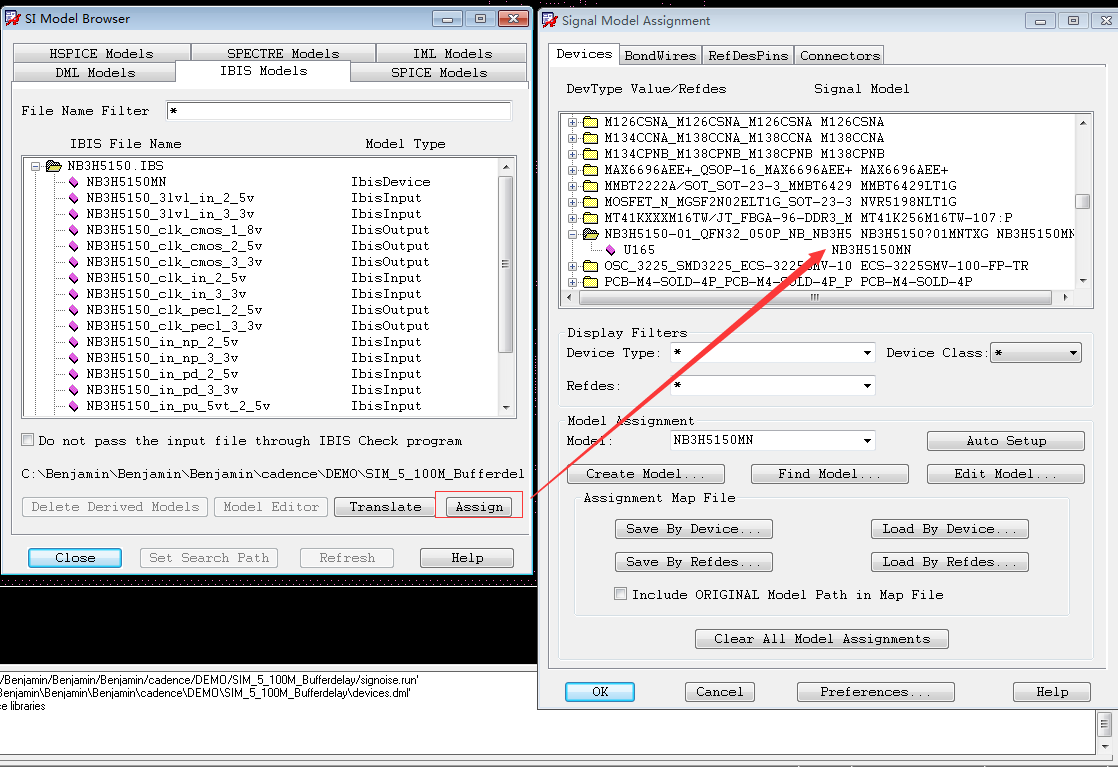
Task: Expand the OSC_3225_SMD3225 device node
Action: pos(572,266)
